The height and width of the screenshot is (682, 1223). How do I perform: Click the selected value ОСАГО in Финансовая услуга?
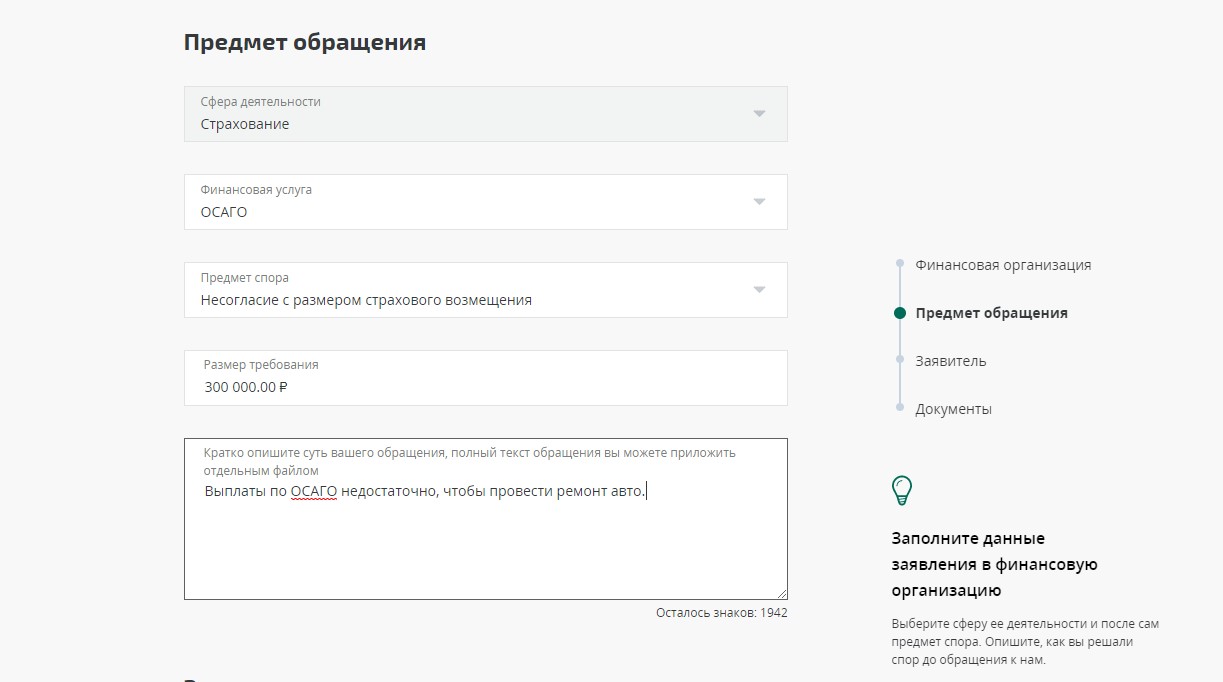click(224, 212)
